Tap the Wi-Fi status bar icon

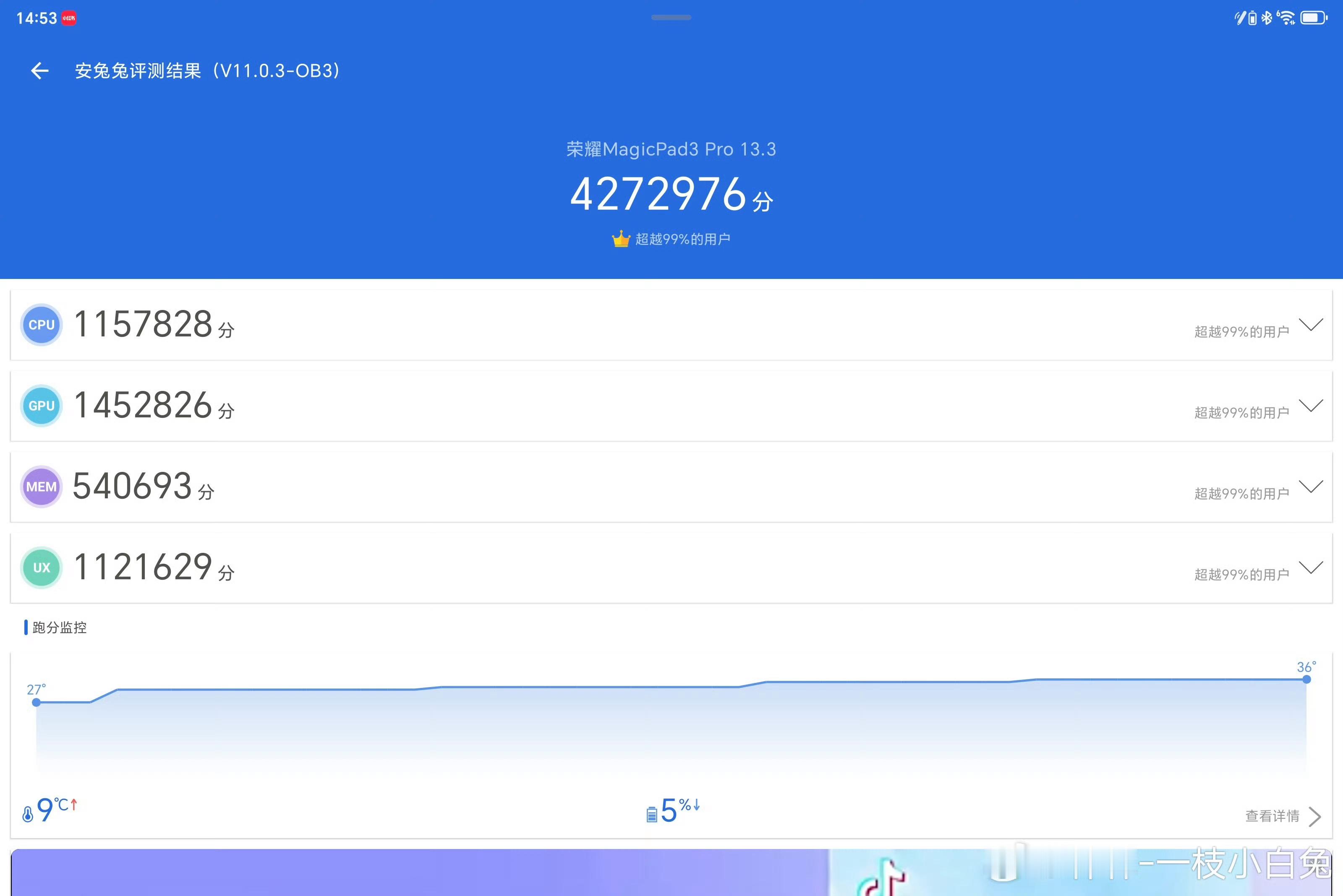1286,18
